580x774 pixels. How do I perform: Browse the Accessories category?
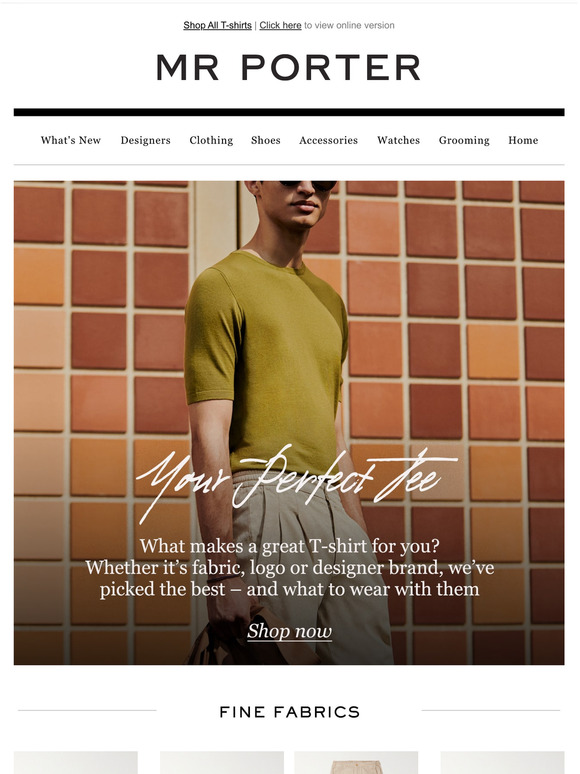tap(328, 140)
